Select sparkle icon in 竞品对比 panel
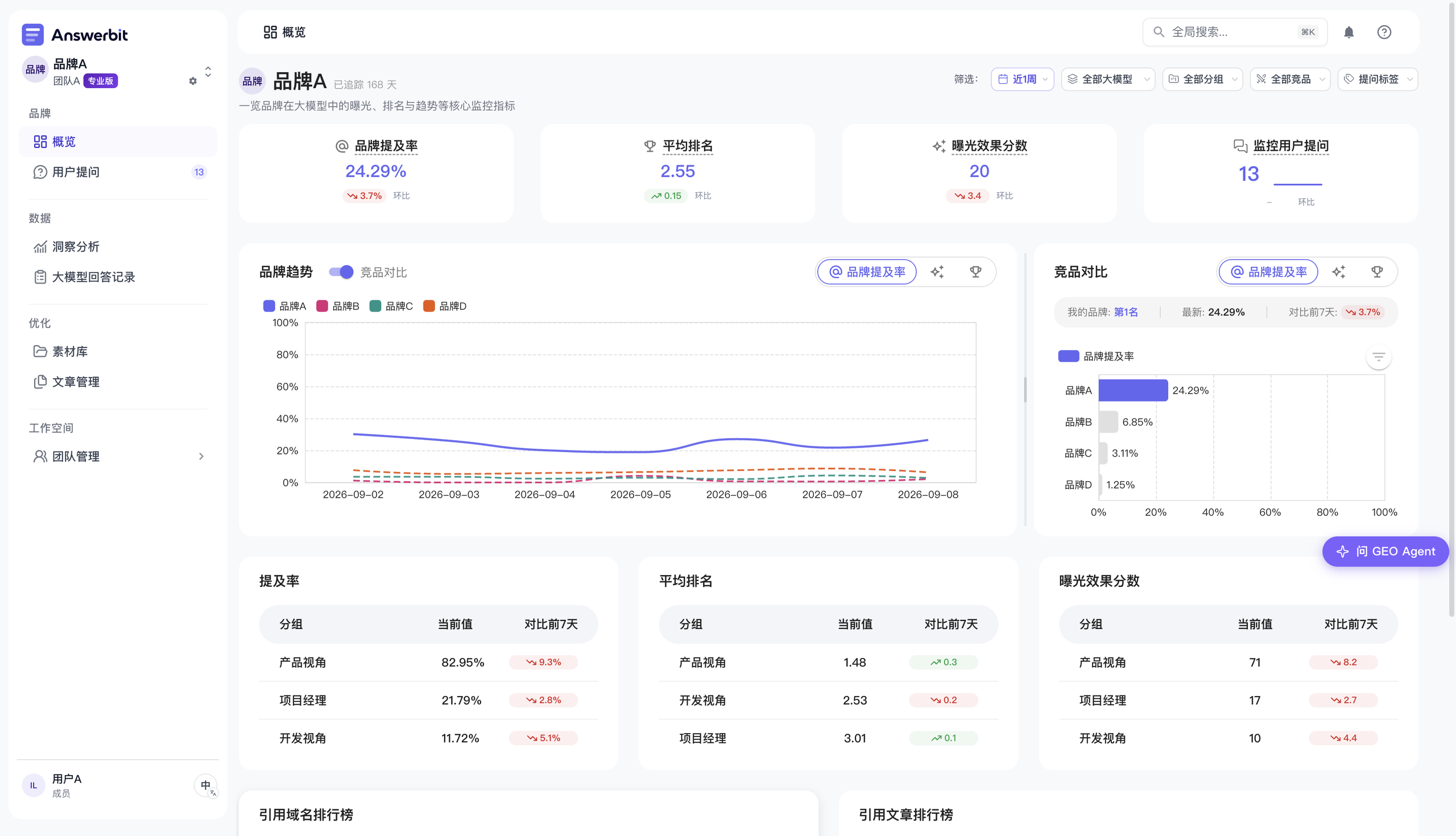 pyautogui.click(x=1338, y=272)
